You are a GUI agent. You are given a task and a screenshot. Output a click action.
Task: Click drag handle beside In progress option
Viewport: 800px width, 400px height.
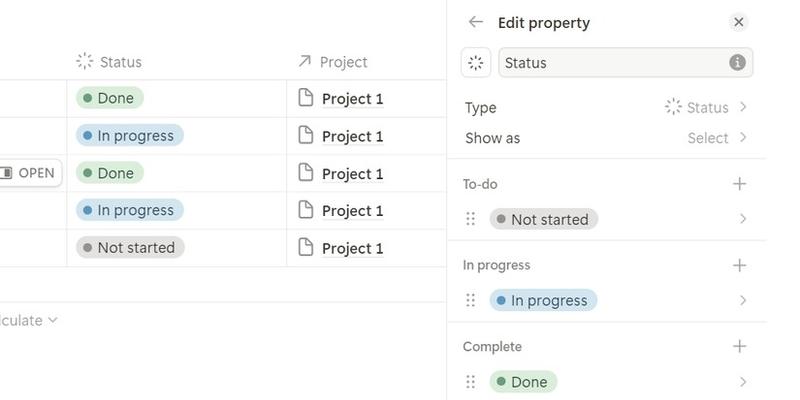(472, 300)
